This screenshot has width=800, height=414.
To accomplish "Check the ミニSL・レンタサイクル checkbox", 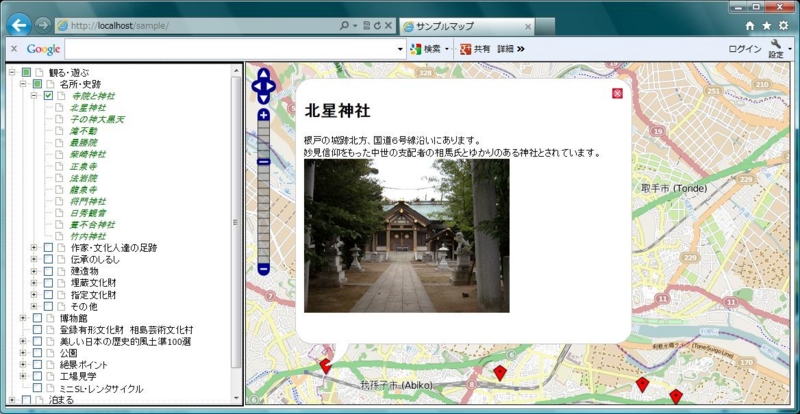I will (37, 388).
